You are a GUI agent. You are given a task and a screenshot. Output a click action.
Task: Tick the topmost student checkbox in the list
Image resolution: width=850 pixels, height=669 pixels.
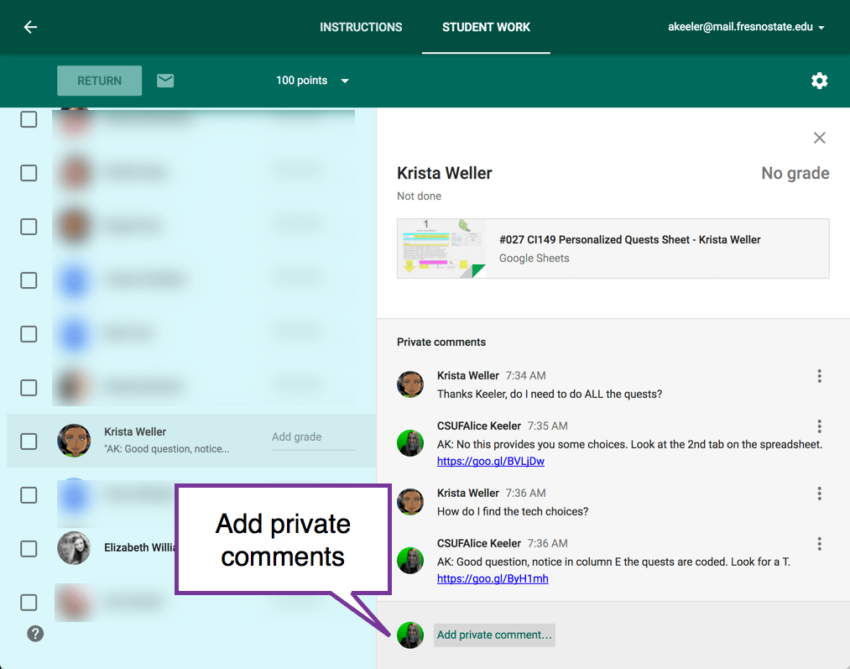pyautogui.click(x=29, y=119)
